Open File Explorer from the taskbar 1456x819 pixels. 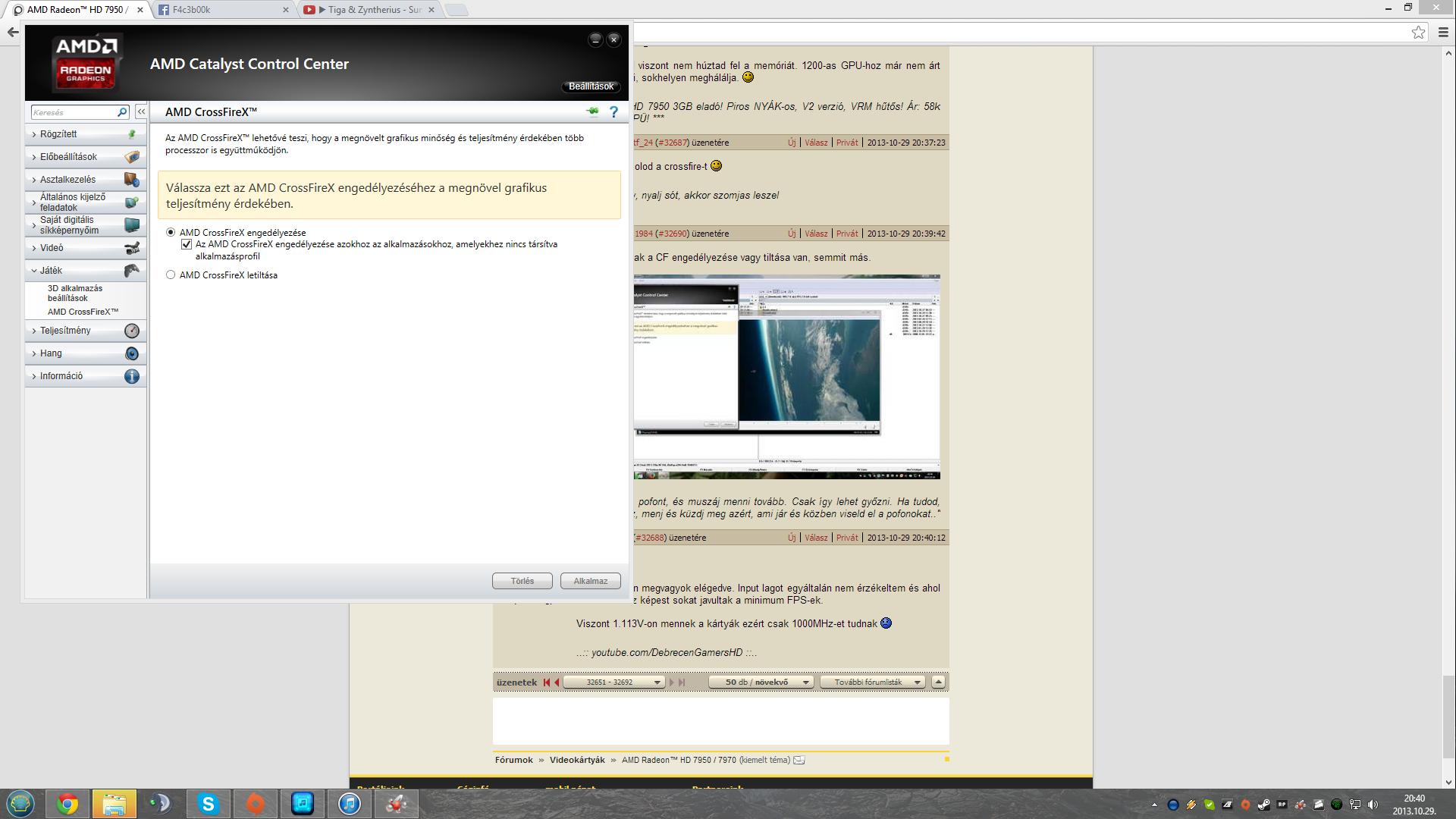click(x=114, y=804)
